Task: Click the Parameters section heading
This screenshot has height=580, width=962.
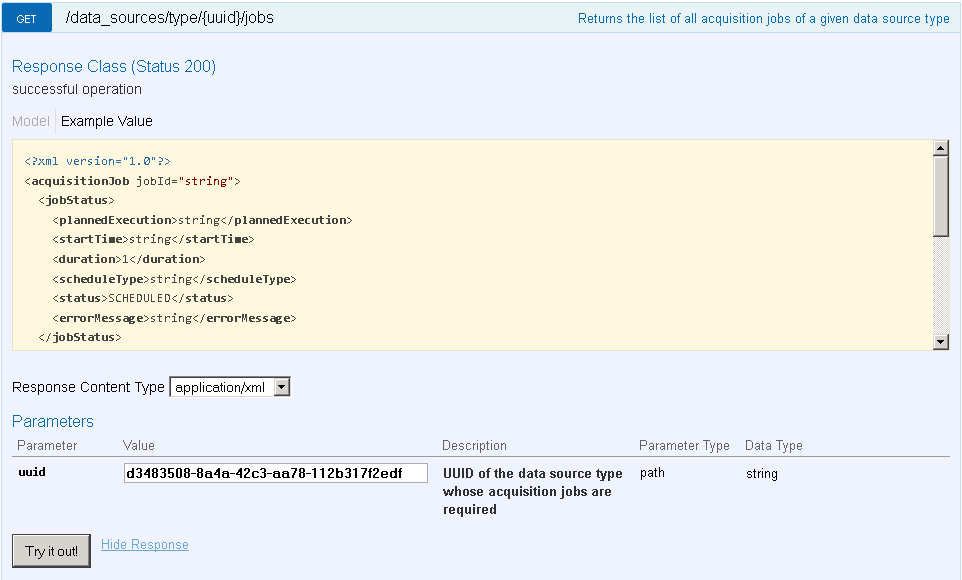Action: (x=53, y=422)
